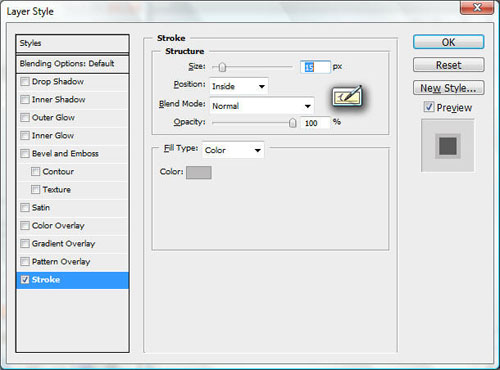This screenshot has height=370, width=500.
Task: Click the Opacity value field showing 100
Action: coord(315,123)
